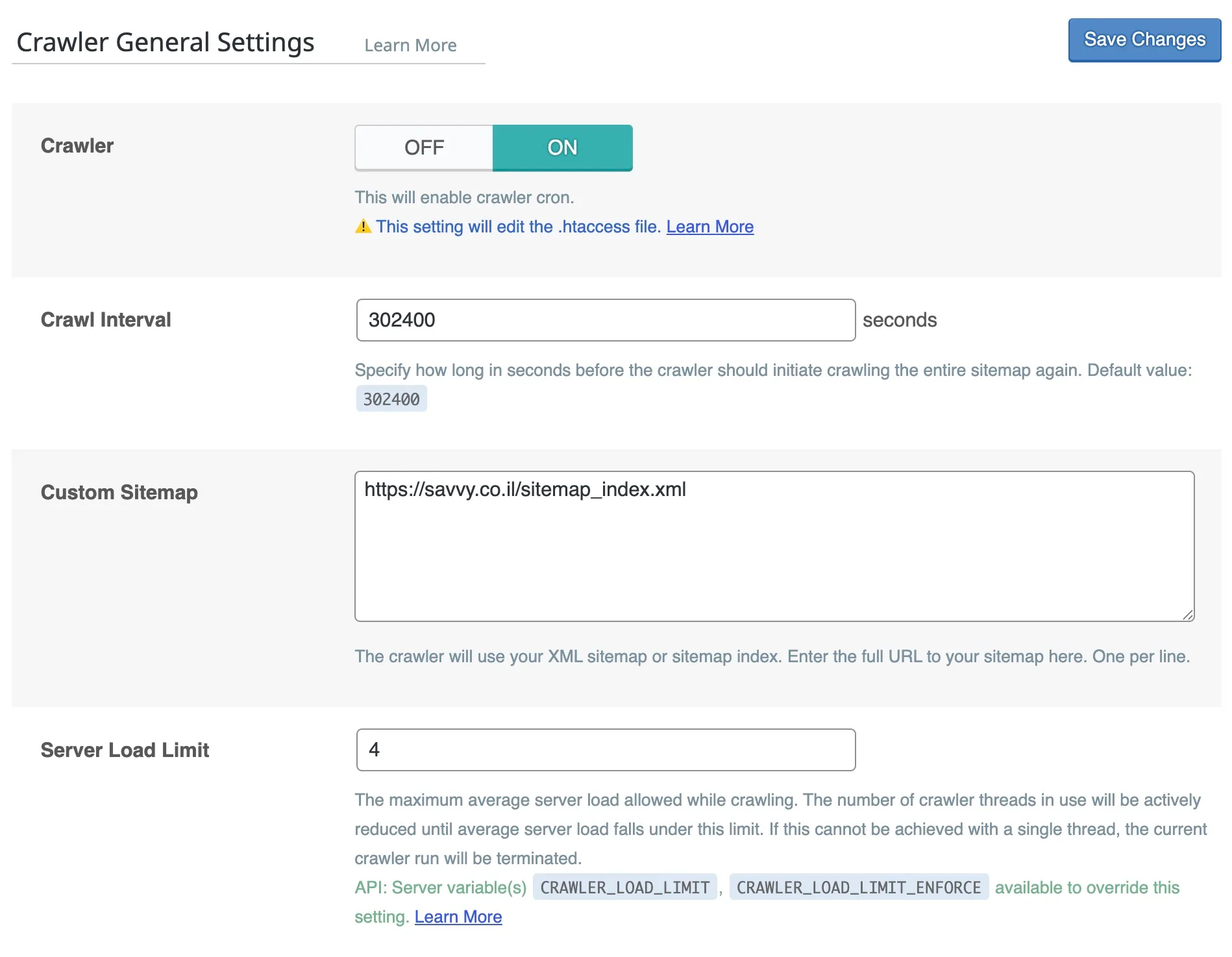Click the 'seconds' unit text
Viewport: 1232px width, 957px height.
click(x=900, y=320)
